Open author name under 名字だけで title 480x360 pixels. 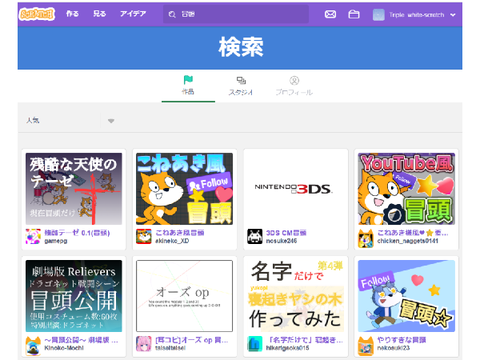click(287, 348)
